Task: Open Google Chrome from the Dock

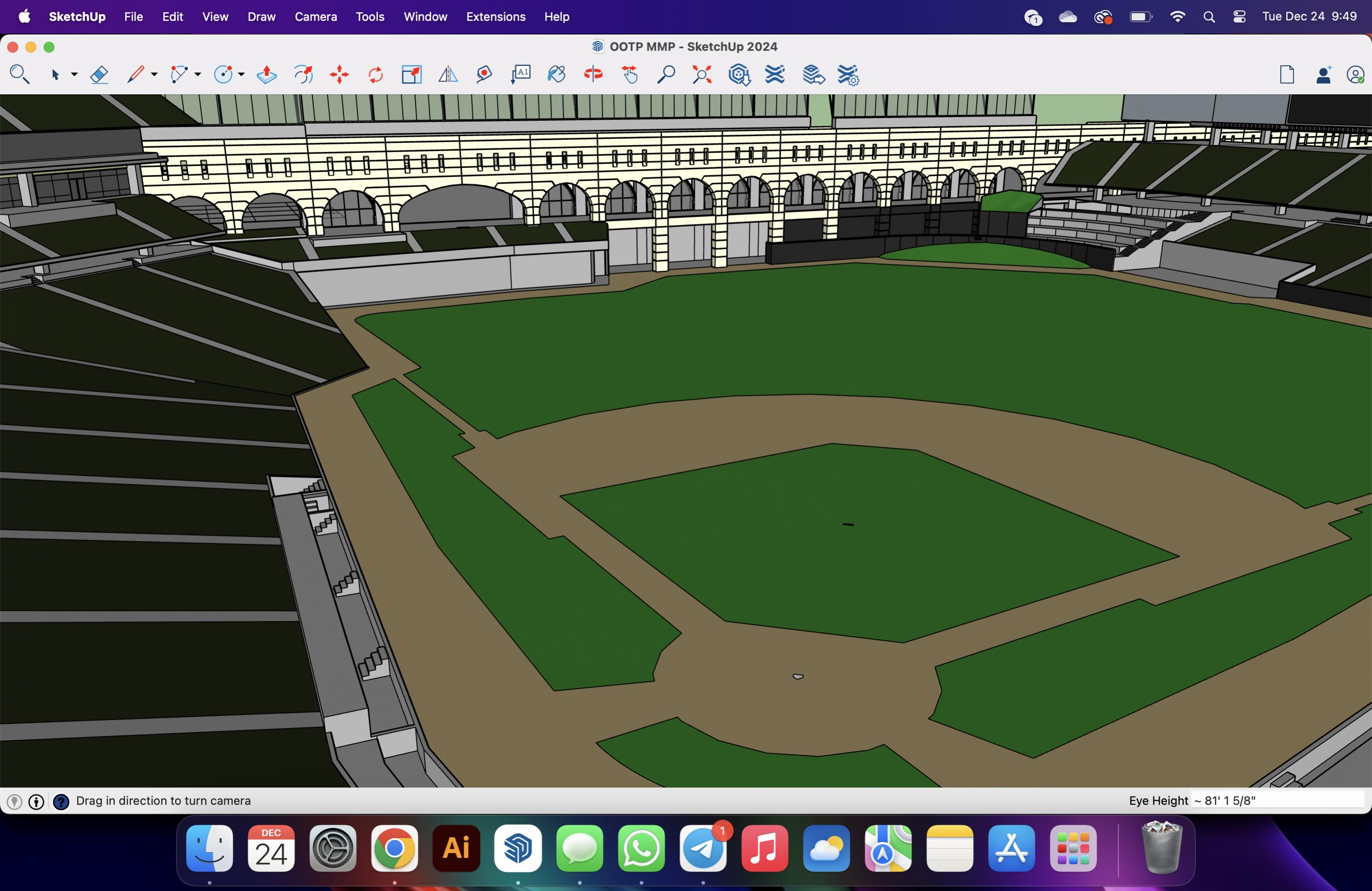Action: [394, 848]
